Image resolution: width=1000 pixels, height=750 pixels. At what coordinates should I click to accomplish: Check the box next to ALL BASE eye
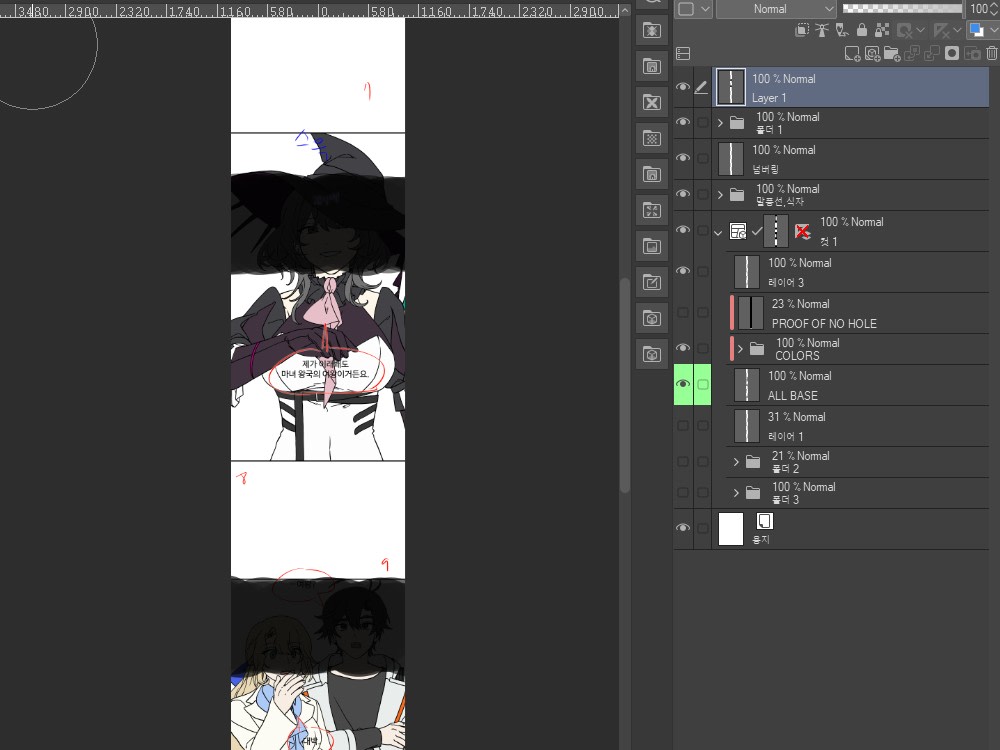[703, 384]
